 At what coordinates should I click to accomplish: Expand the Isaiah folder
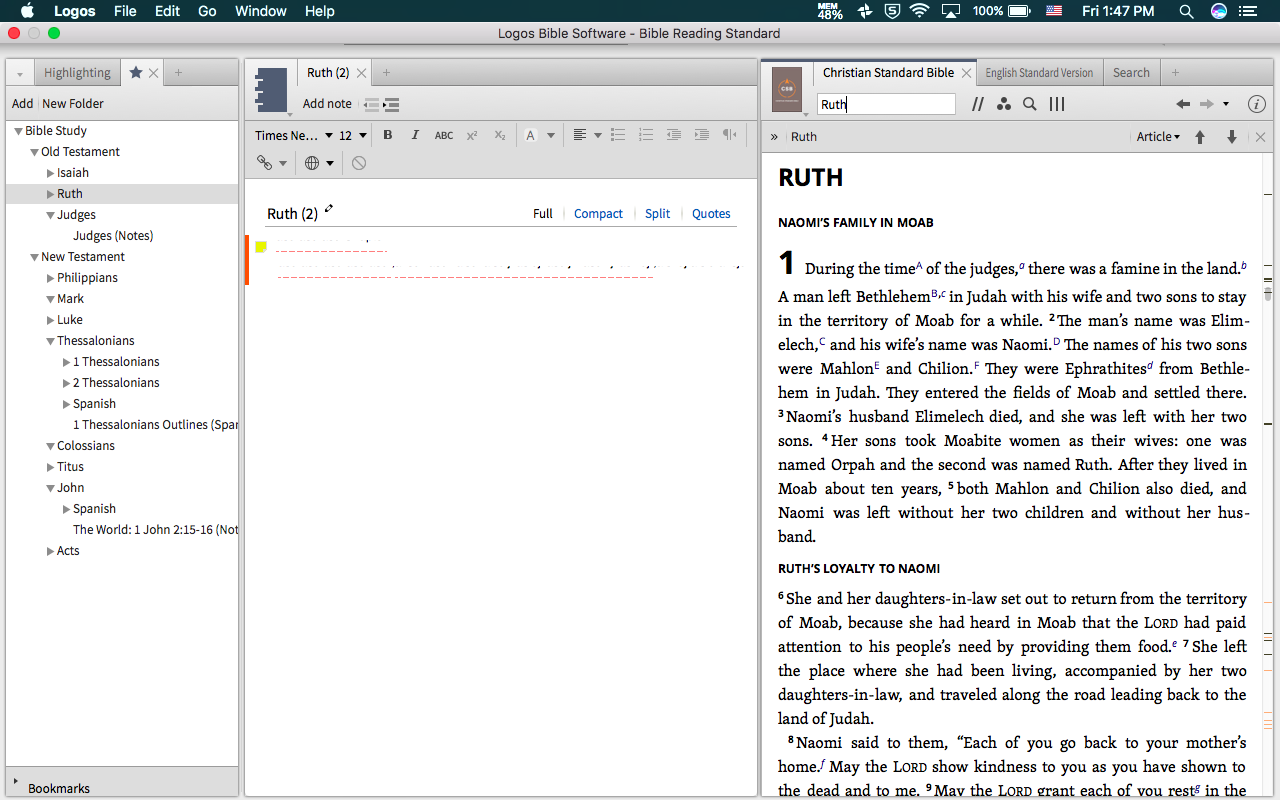50,173
